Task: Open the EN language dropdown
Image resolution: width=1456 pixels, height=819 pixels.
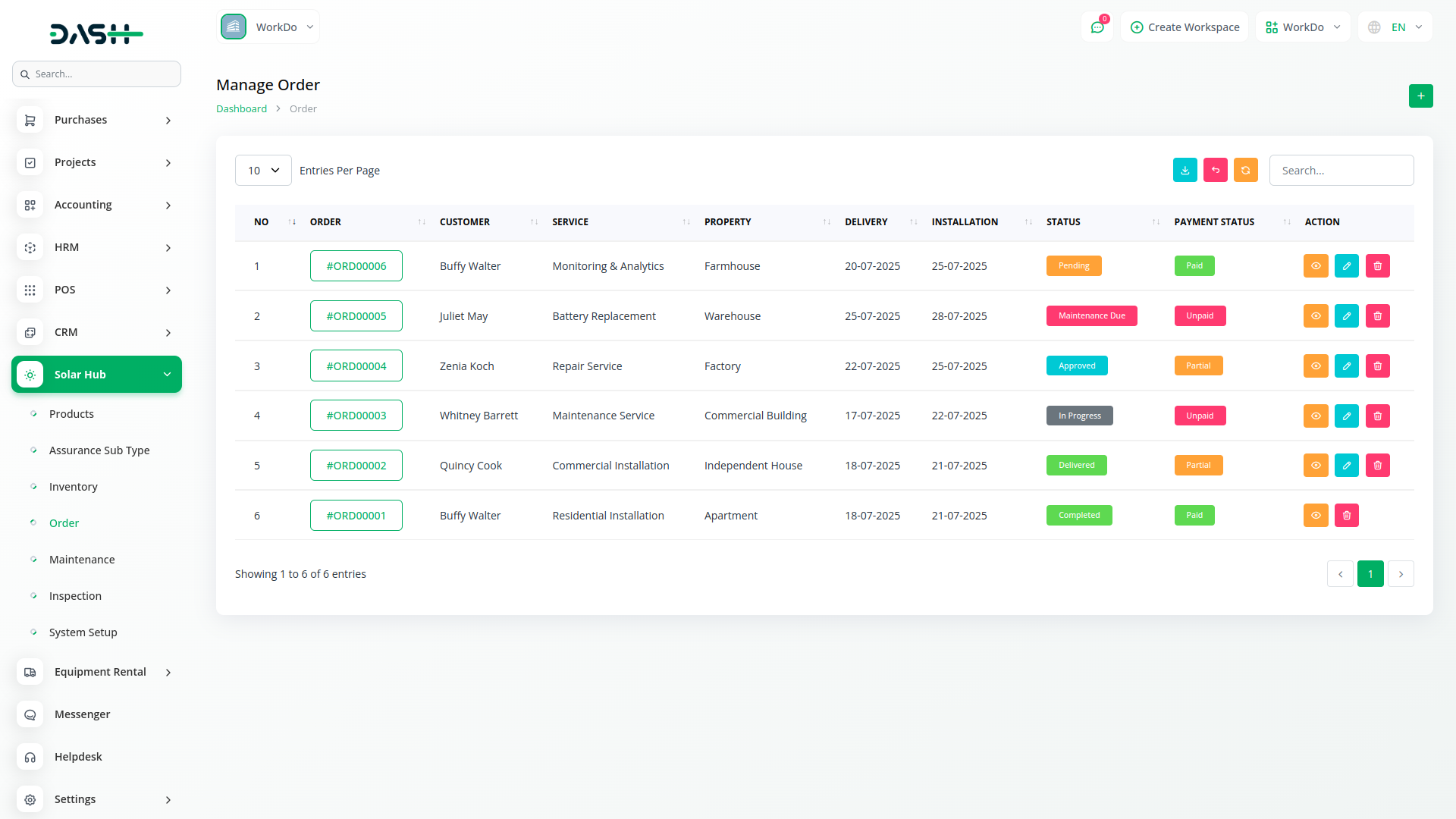Action: coord(1396,27)
